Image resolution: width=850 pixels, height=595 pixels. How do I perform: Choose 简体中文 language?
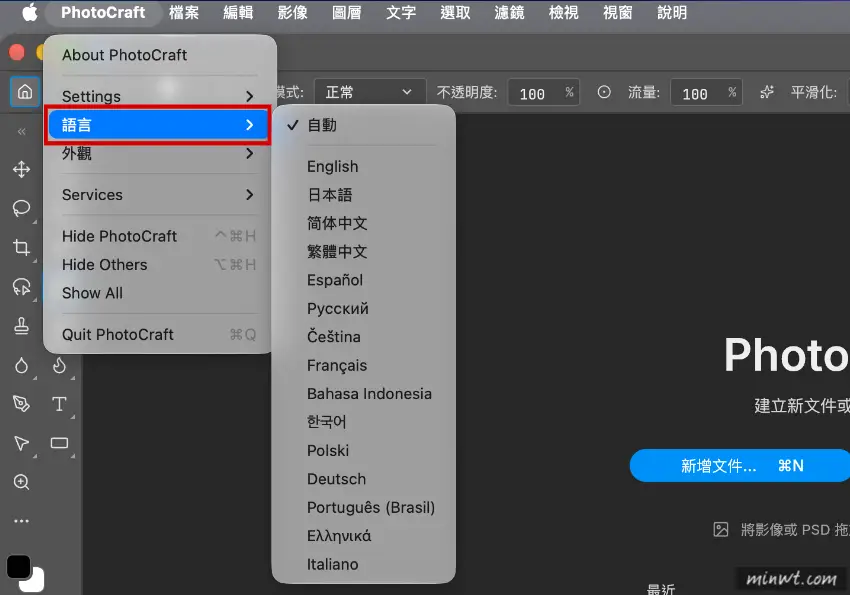click(363, 223)
